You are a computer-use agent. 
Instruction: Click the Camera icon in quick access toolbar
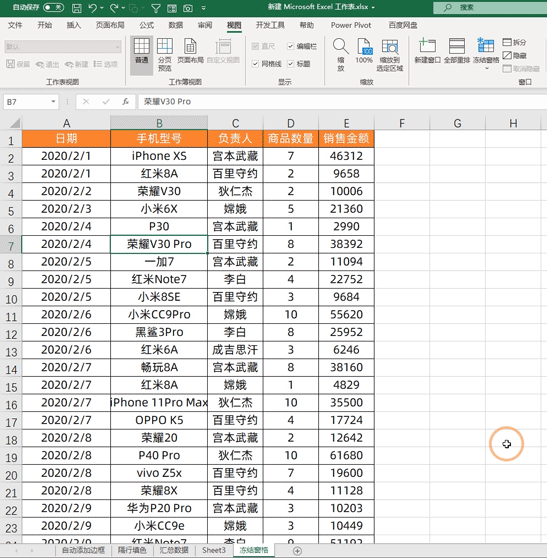click(188, 8)
